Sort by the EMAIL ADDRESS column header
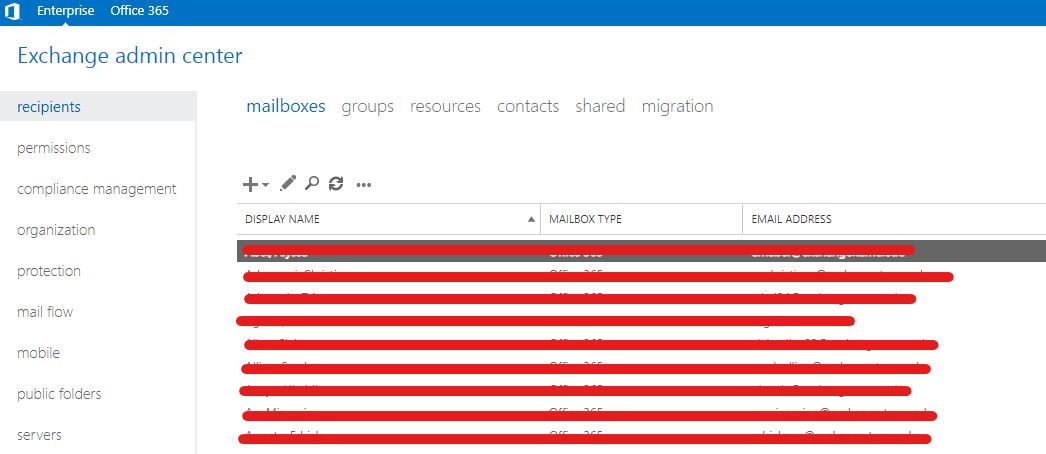Screen dimensions: 1046x454 [x=791, y=219]
